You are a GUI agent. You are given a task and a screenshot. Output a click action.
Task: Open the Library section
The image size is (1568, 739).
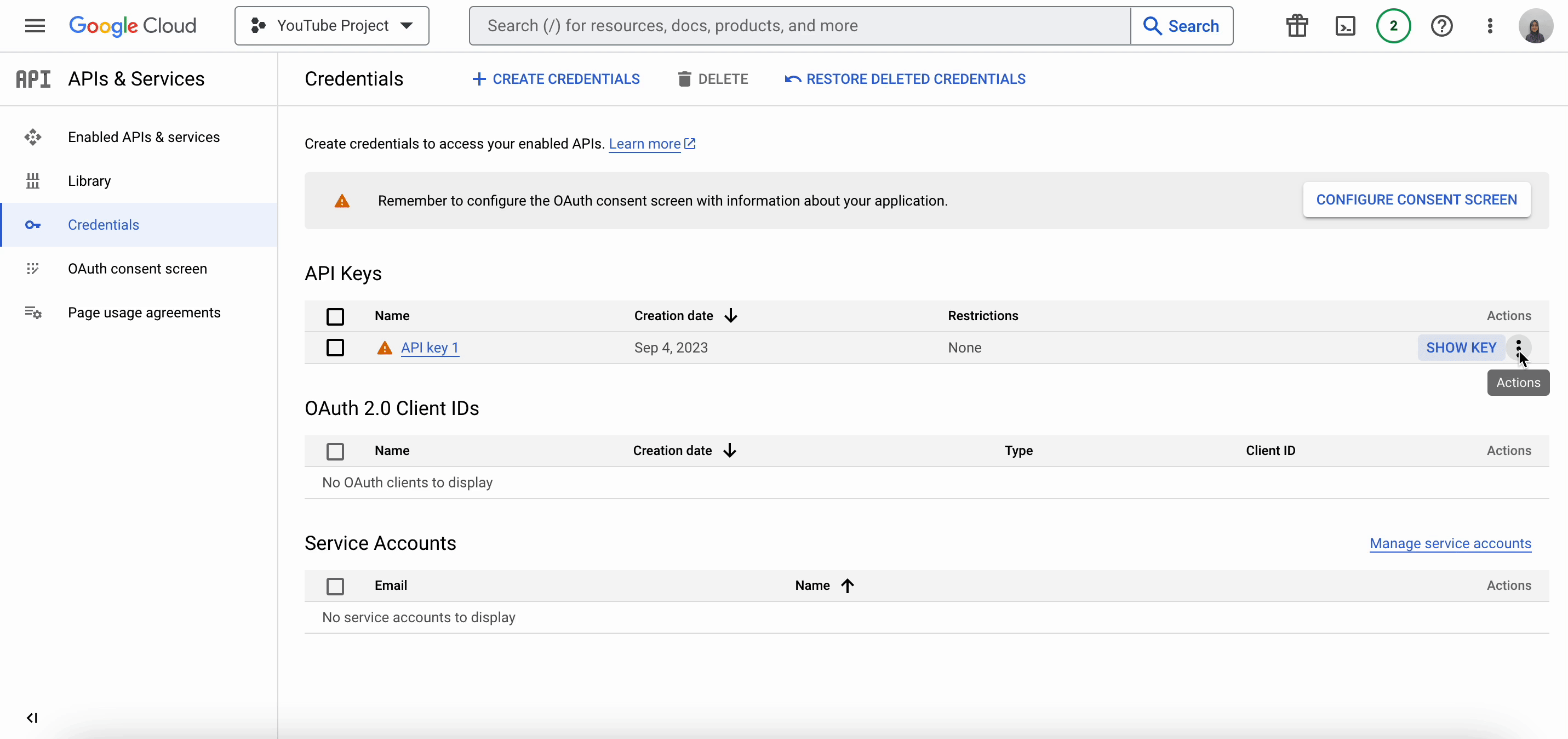(x=139, y=181)
